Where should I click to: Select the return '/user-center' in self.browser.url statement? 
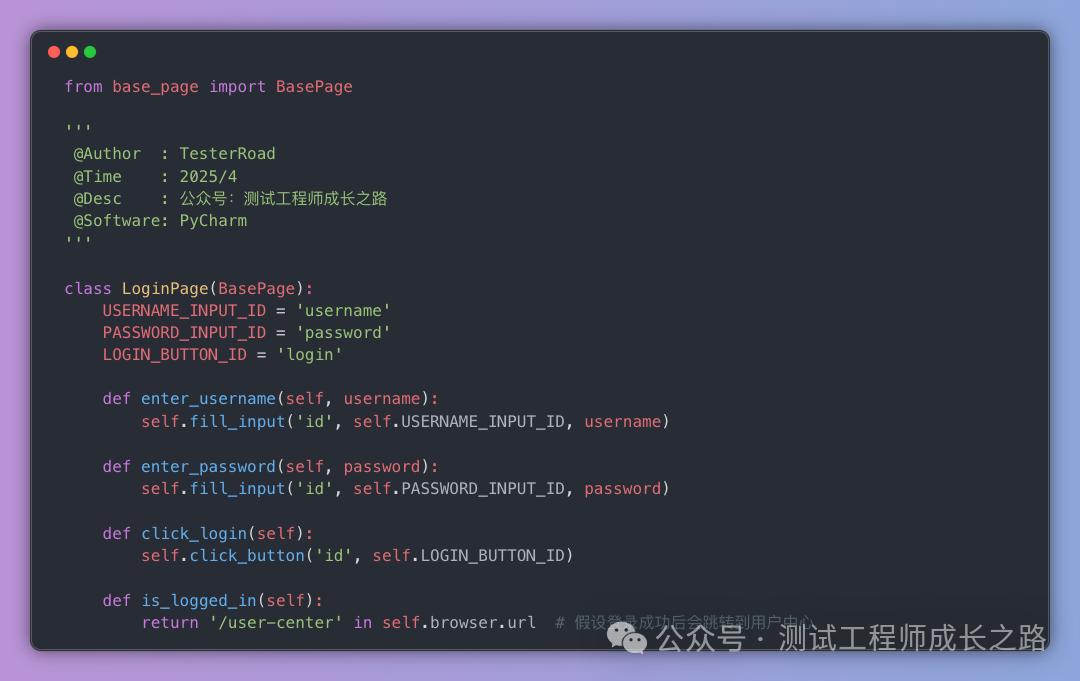click(x=339, y=622)
